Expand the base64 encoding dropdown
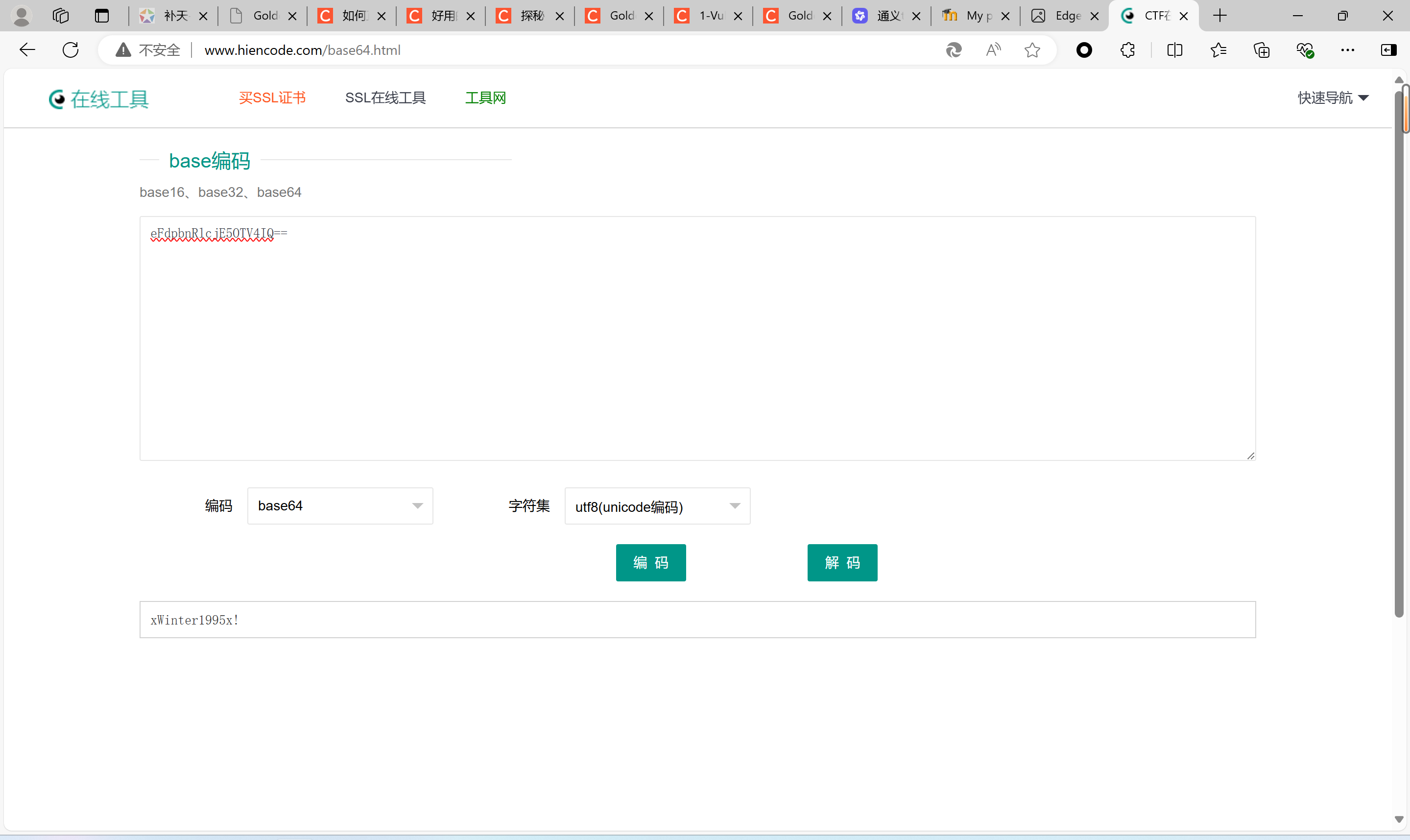The image size is (1410, 840). tap(340, 505)
